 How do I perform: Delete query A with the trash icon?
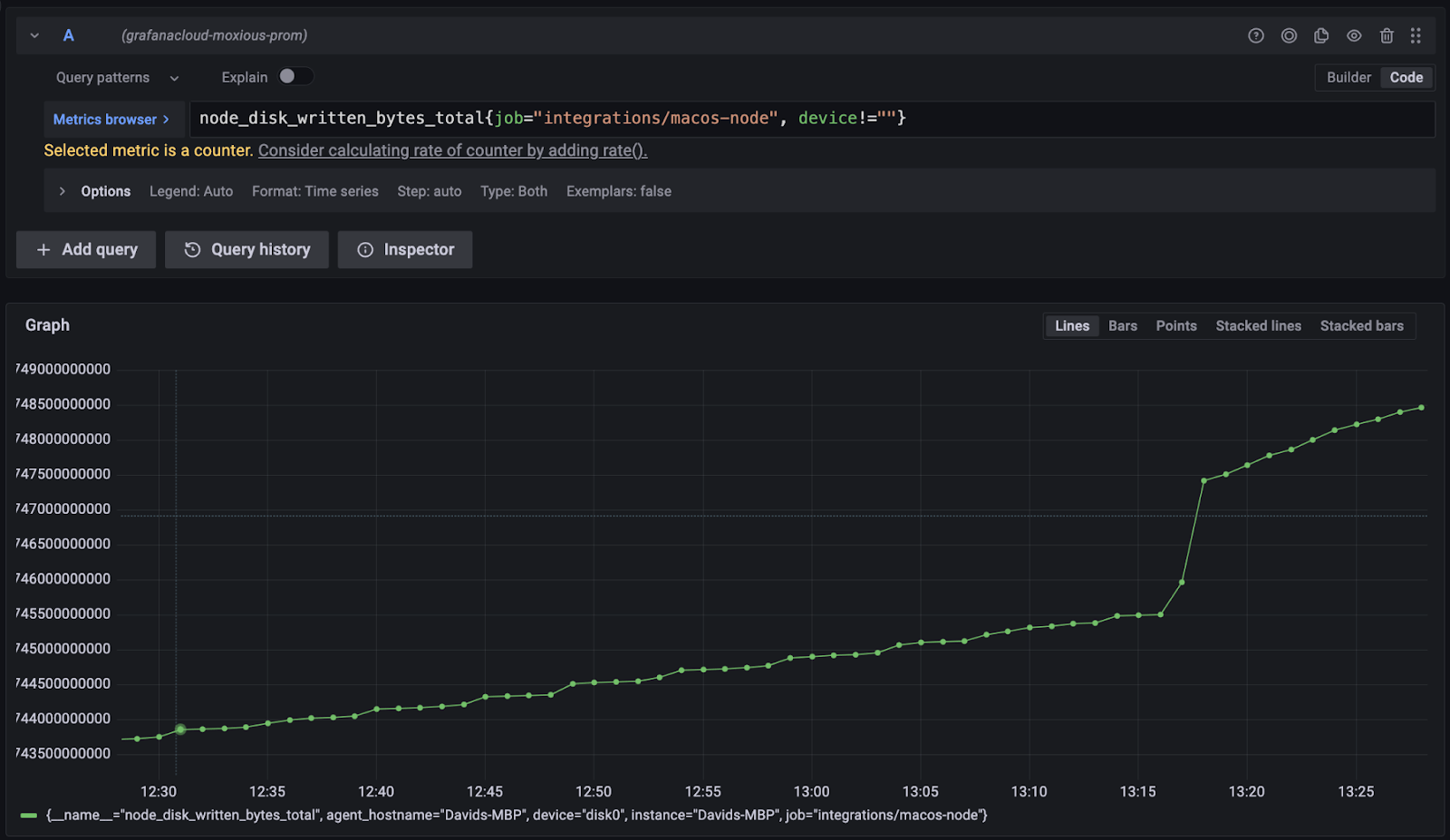pos(1387,35)
